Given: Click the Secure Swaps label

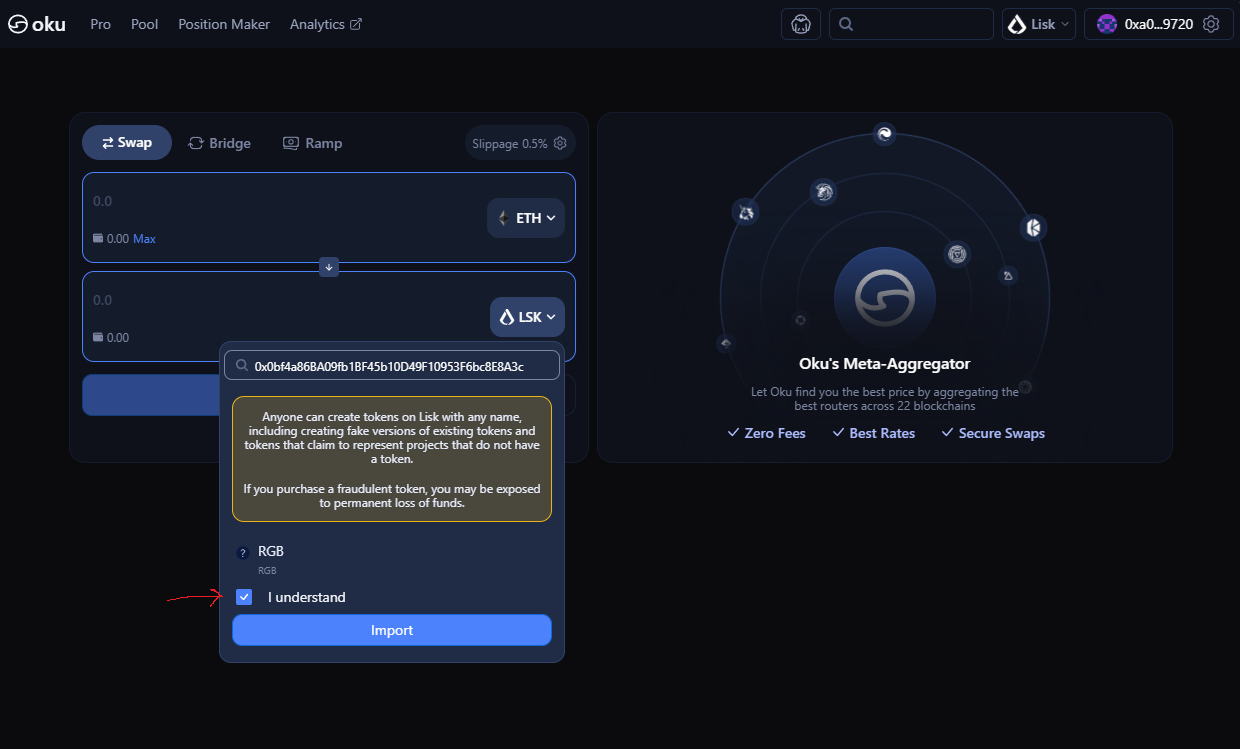Looking at the screenshot, I should (993, 433).
